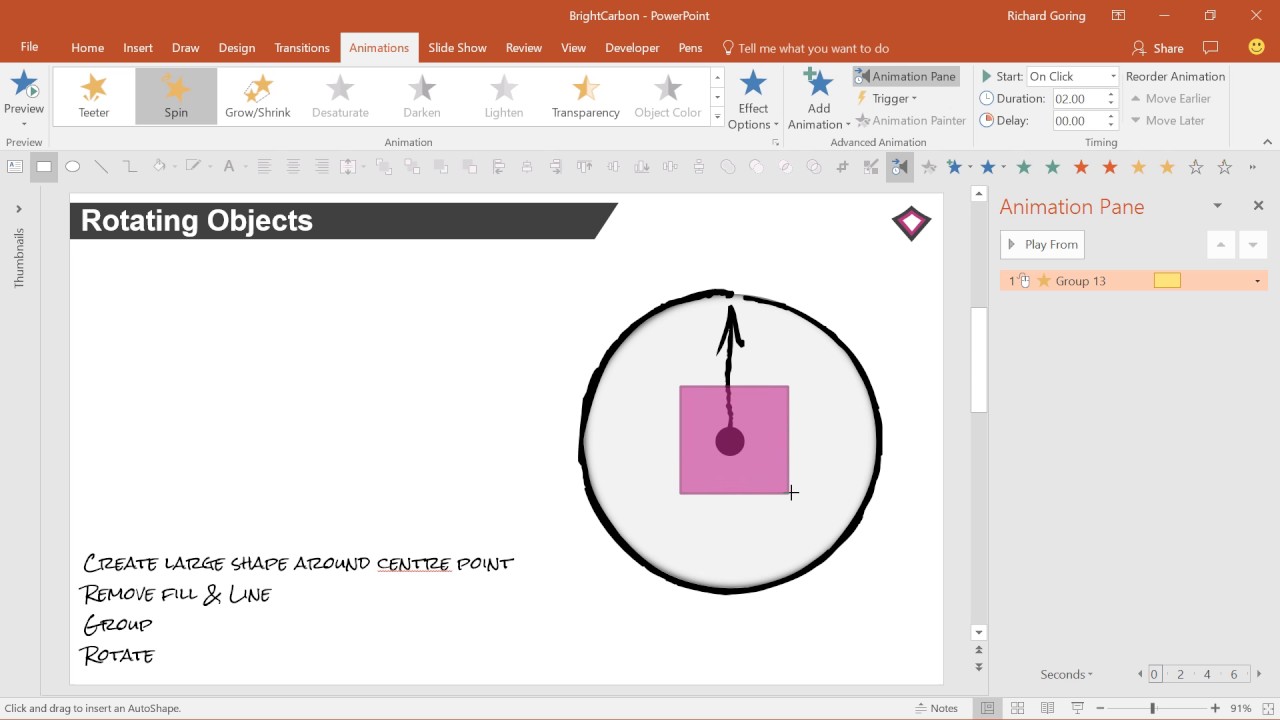Toggle the Notes button in status bar

(937, 708)
